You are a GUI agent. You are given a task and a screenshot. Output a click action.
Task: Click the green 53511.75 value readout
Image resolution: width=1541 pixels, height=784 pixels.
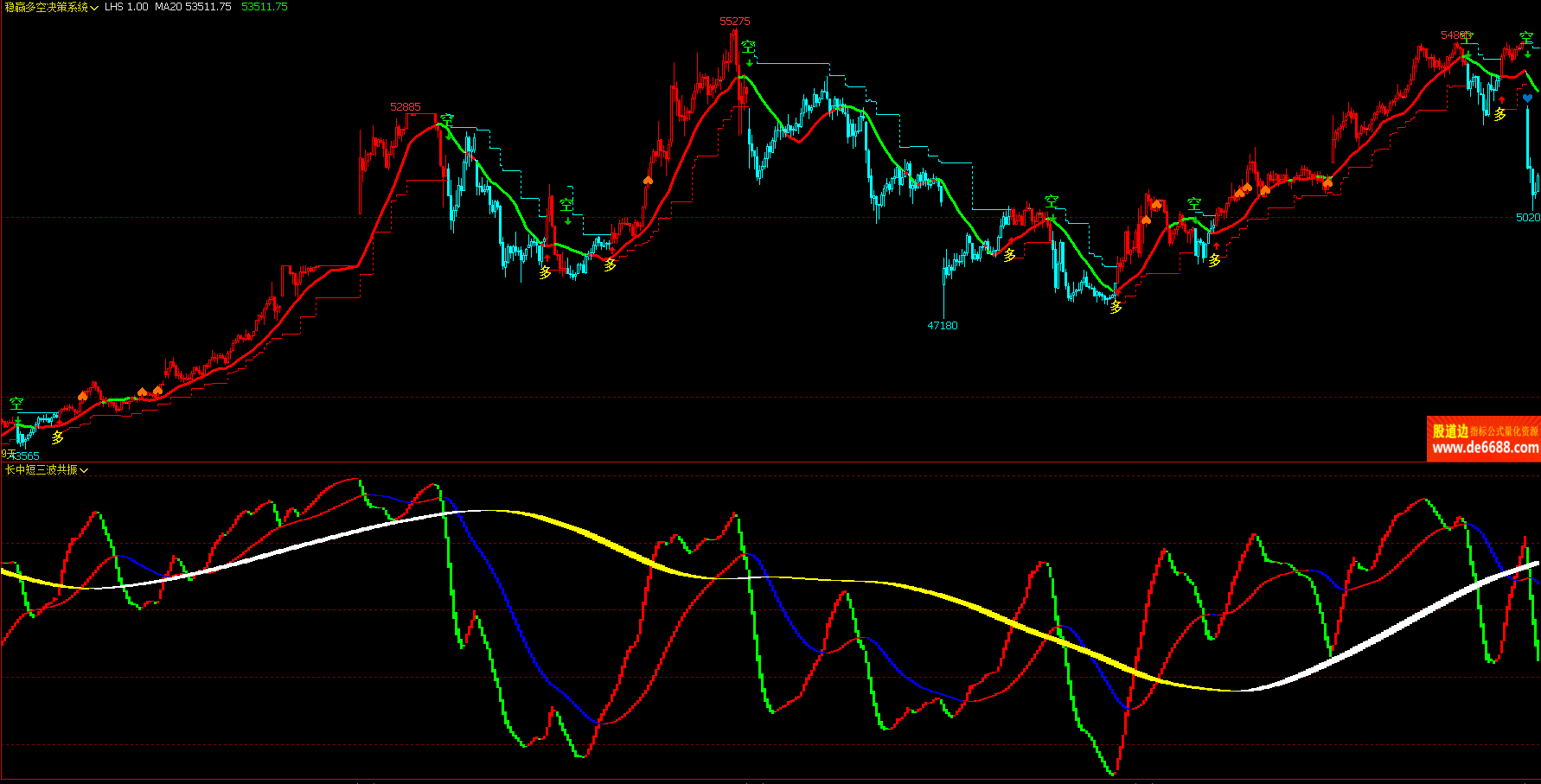coord(265,7)
